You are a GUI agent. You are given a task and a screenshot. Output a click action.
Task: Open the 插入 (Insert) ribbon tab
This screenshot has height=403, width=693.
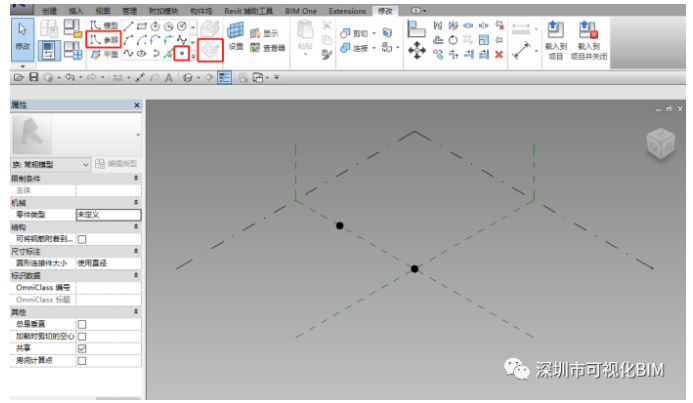76,11
